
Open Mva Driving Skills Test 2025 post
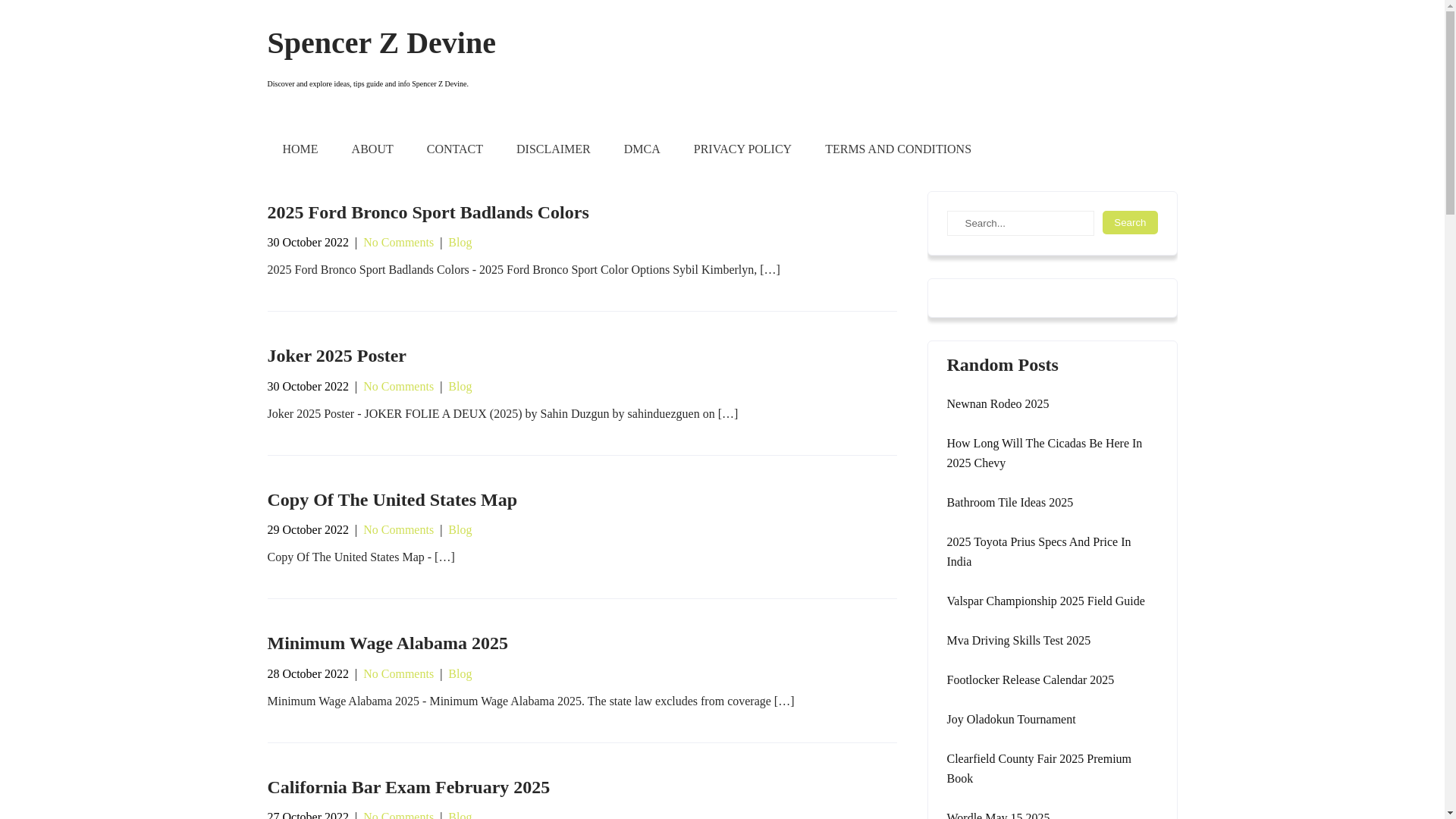pyautogui.click(x=1018, y=641)
